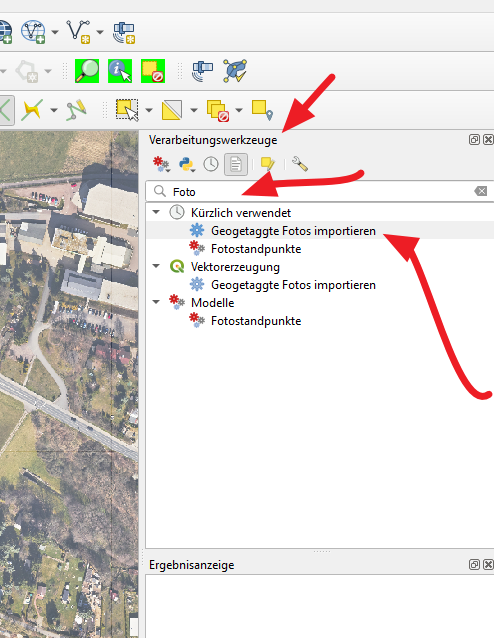The width and height of the screenshot is (494, 638).
Task: Open dropdown arrow beside Select Features tool
Action: 149,110
